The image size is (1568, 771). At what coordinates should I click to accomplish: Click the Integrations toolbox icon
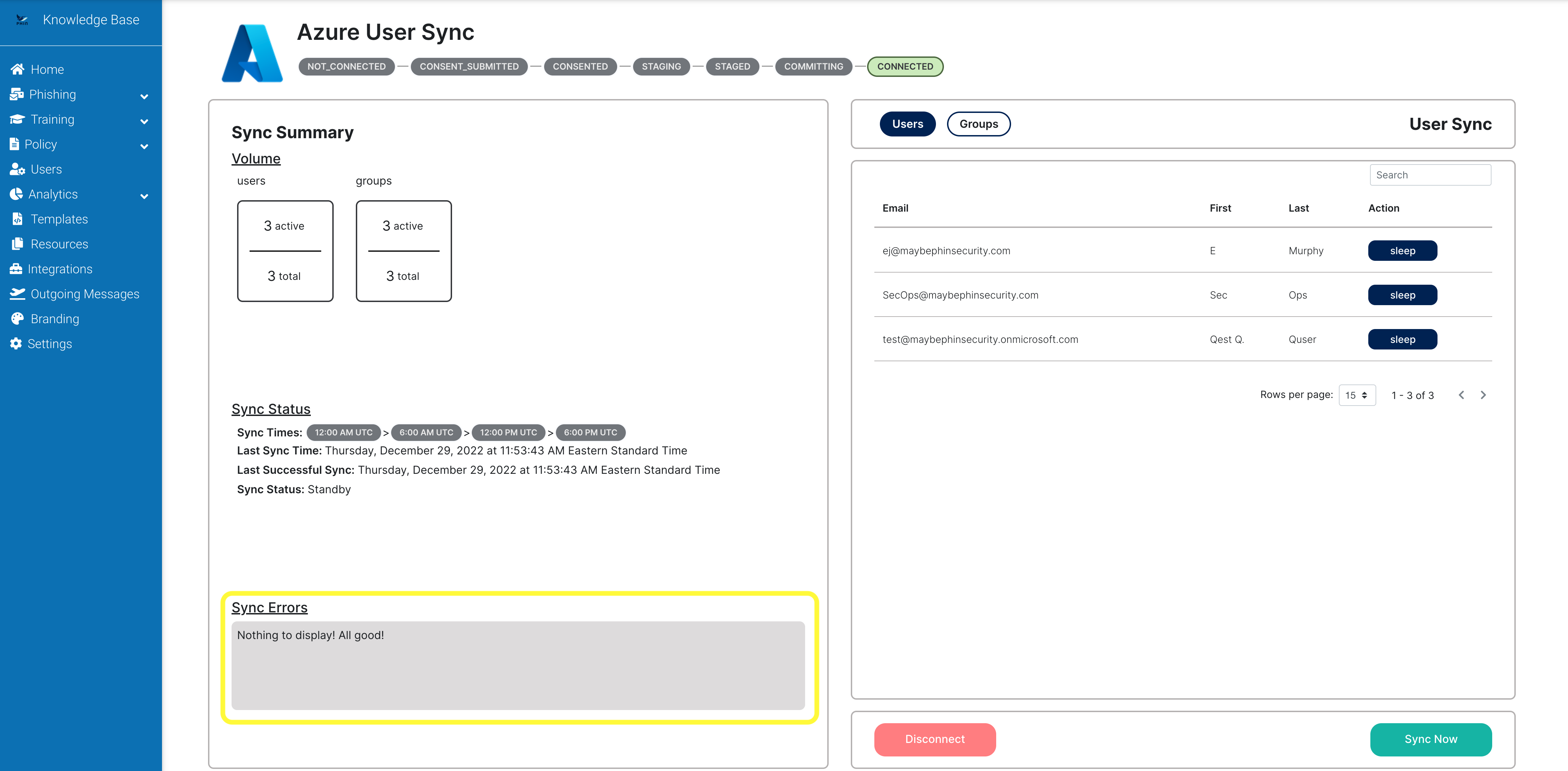click(16, 269)
